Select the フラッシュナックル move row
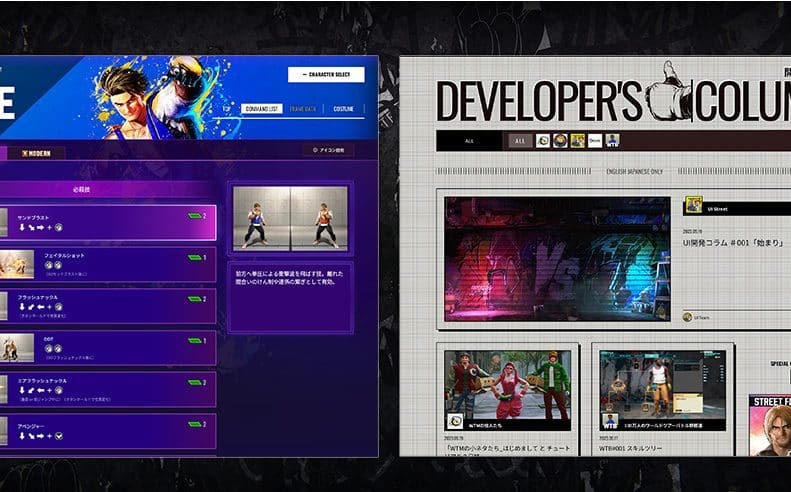The width and height of the screenshot is (791, 492). click(108, 306)
